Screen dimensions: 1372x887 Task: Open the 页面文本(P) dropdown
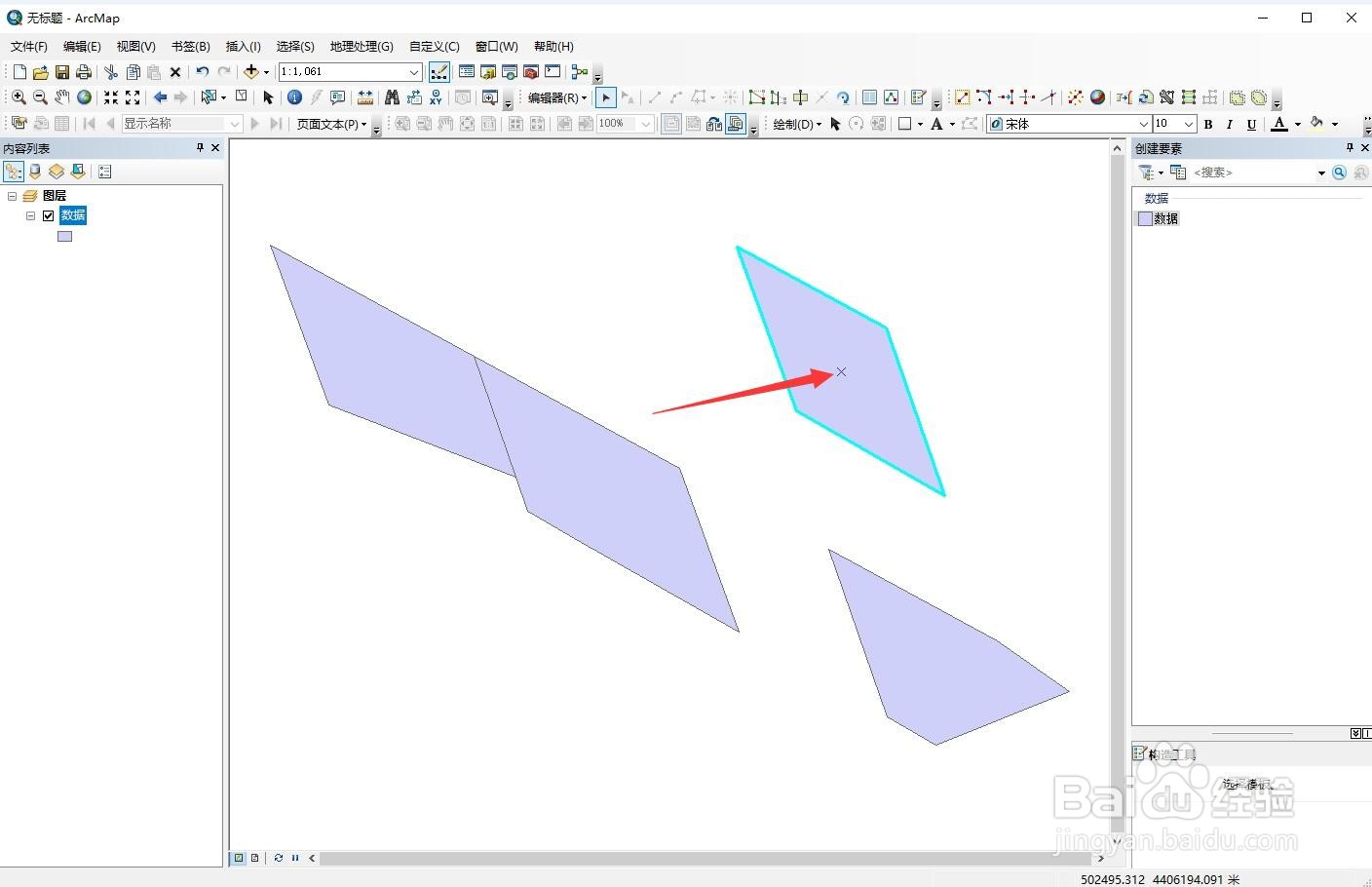pyautogui.click(x=331, y=124)
